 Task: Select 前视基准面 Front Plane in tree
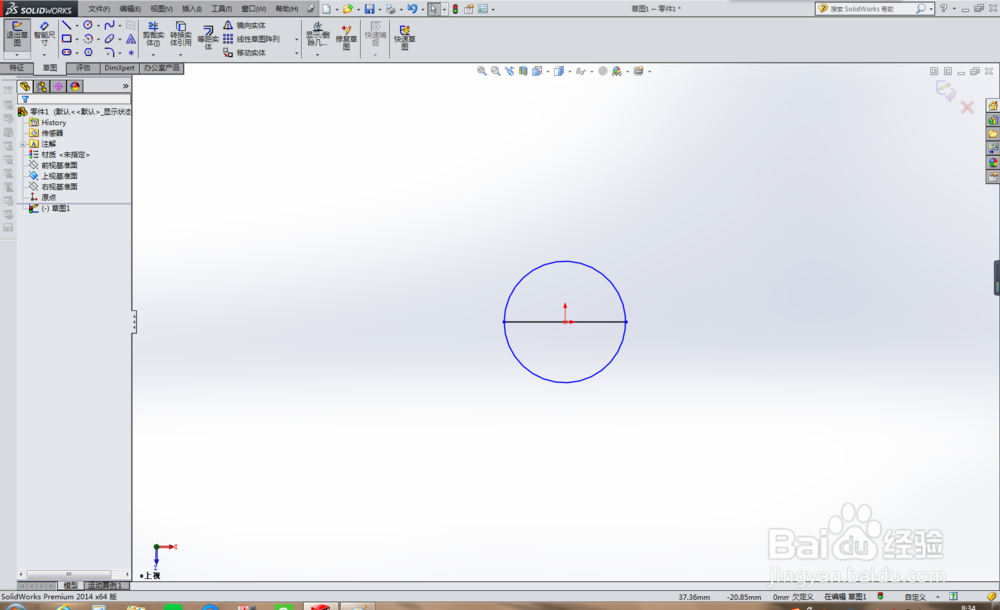pyautogui.click(x=54, y=165)
